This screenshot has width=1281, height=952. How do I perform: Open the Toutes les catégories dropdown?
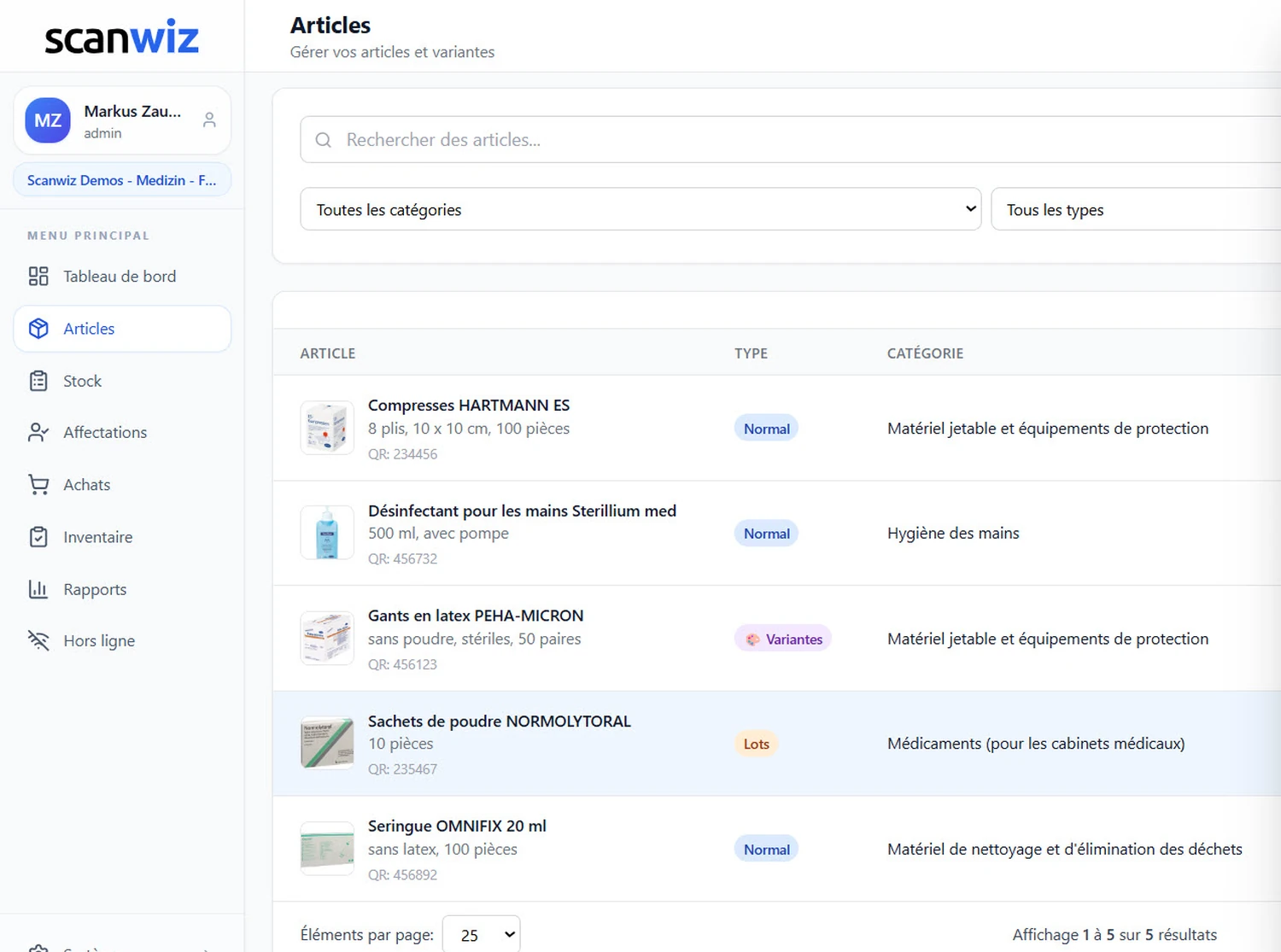tap(640, 209)
